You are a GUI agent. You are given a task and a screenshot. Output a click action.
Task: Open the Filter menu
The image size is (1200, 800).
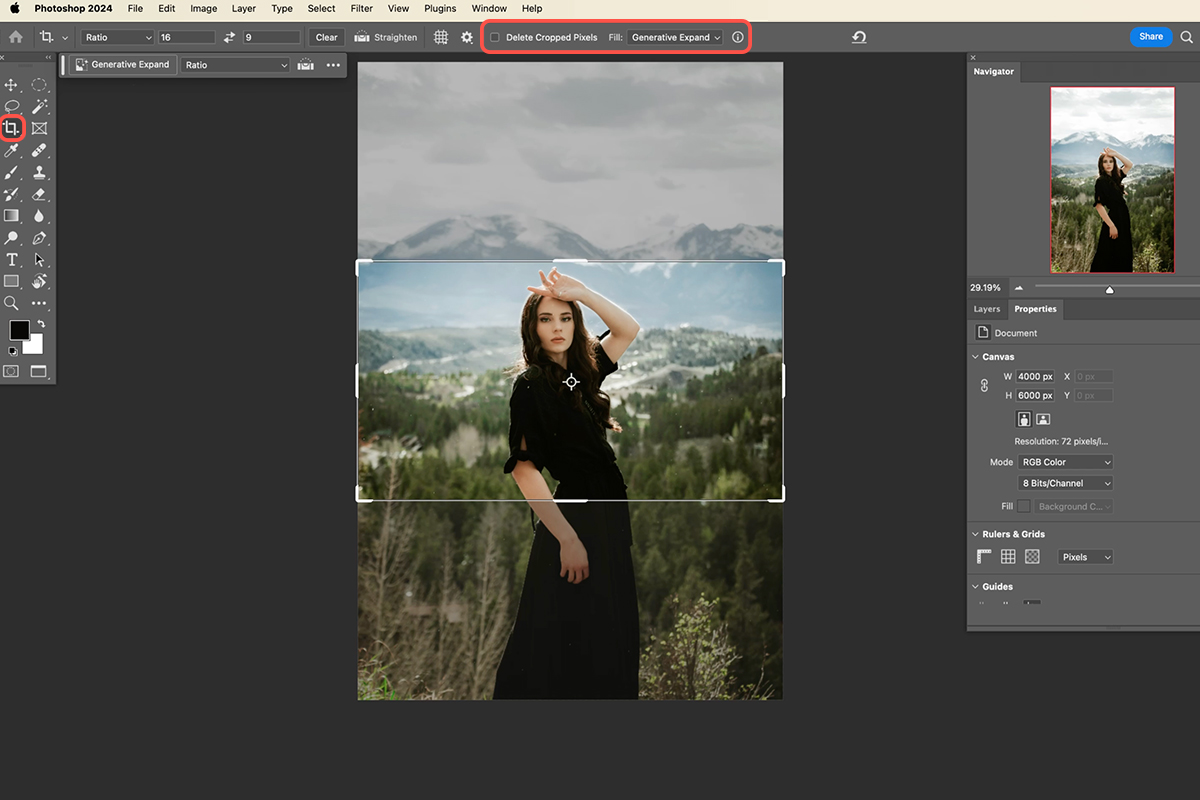click(x=362, y=8)
